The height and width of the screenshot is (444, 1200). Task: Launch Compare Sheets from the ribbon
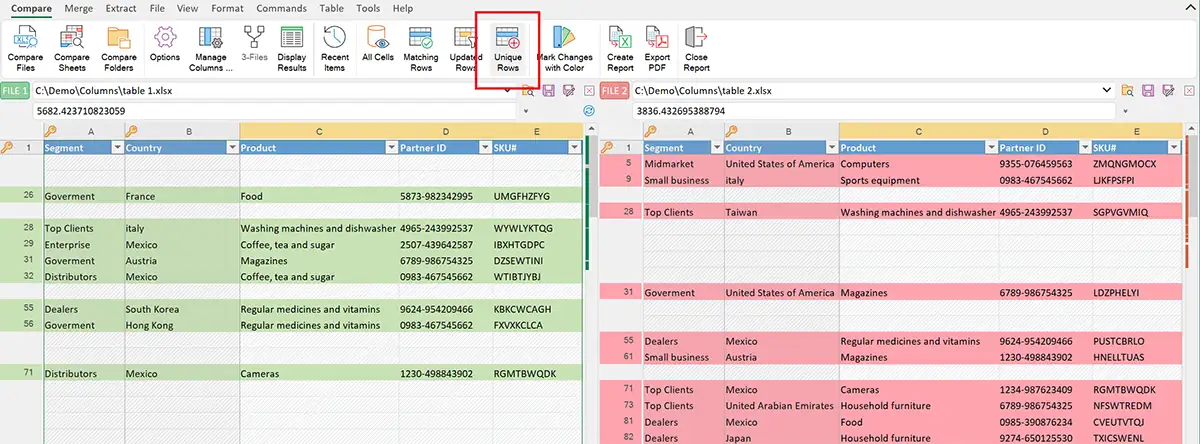(x=72, y=49)
